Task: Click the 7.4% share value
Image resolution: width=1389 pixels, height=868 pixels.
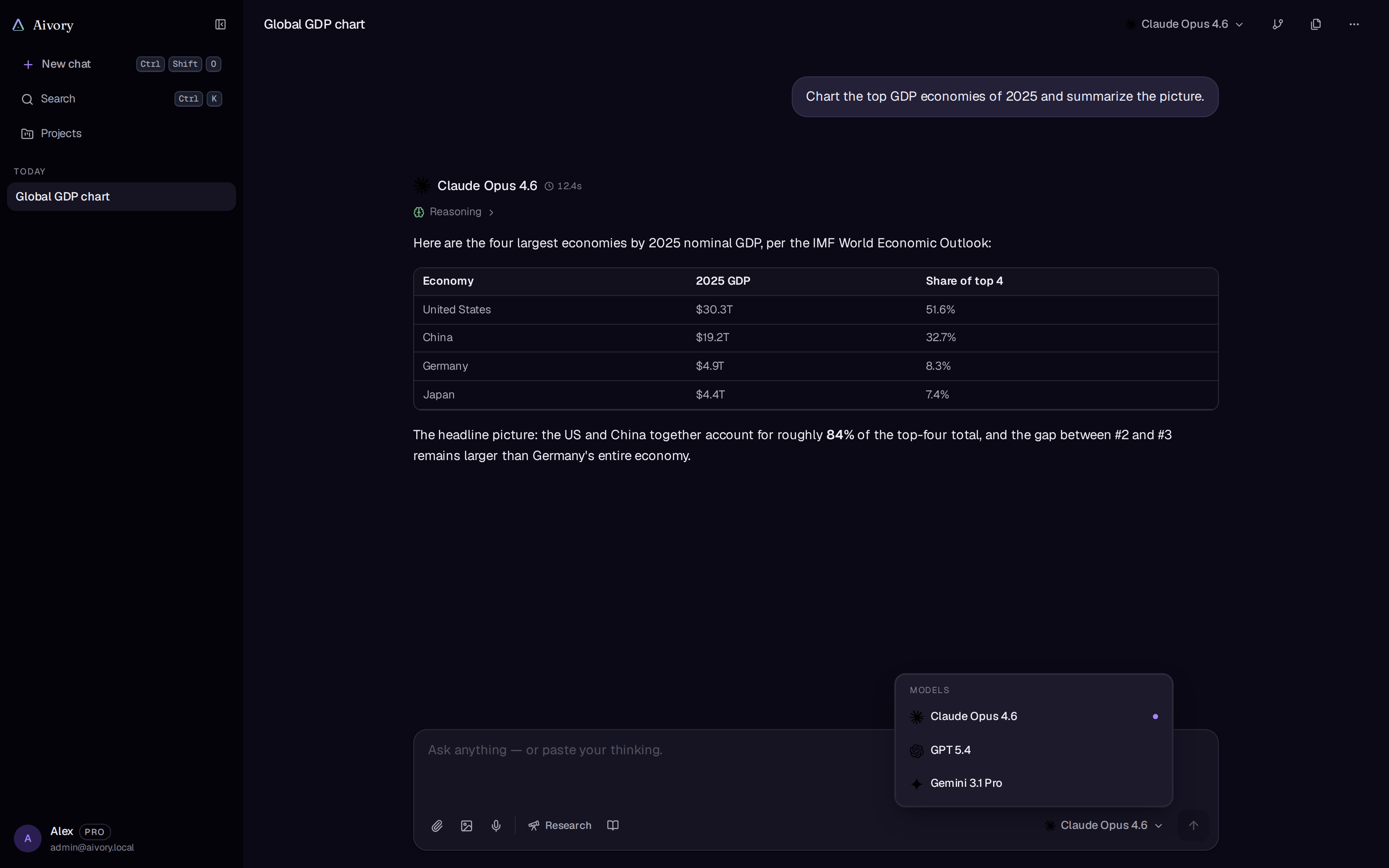Action: click(x=937, y=395)
